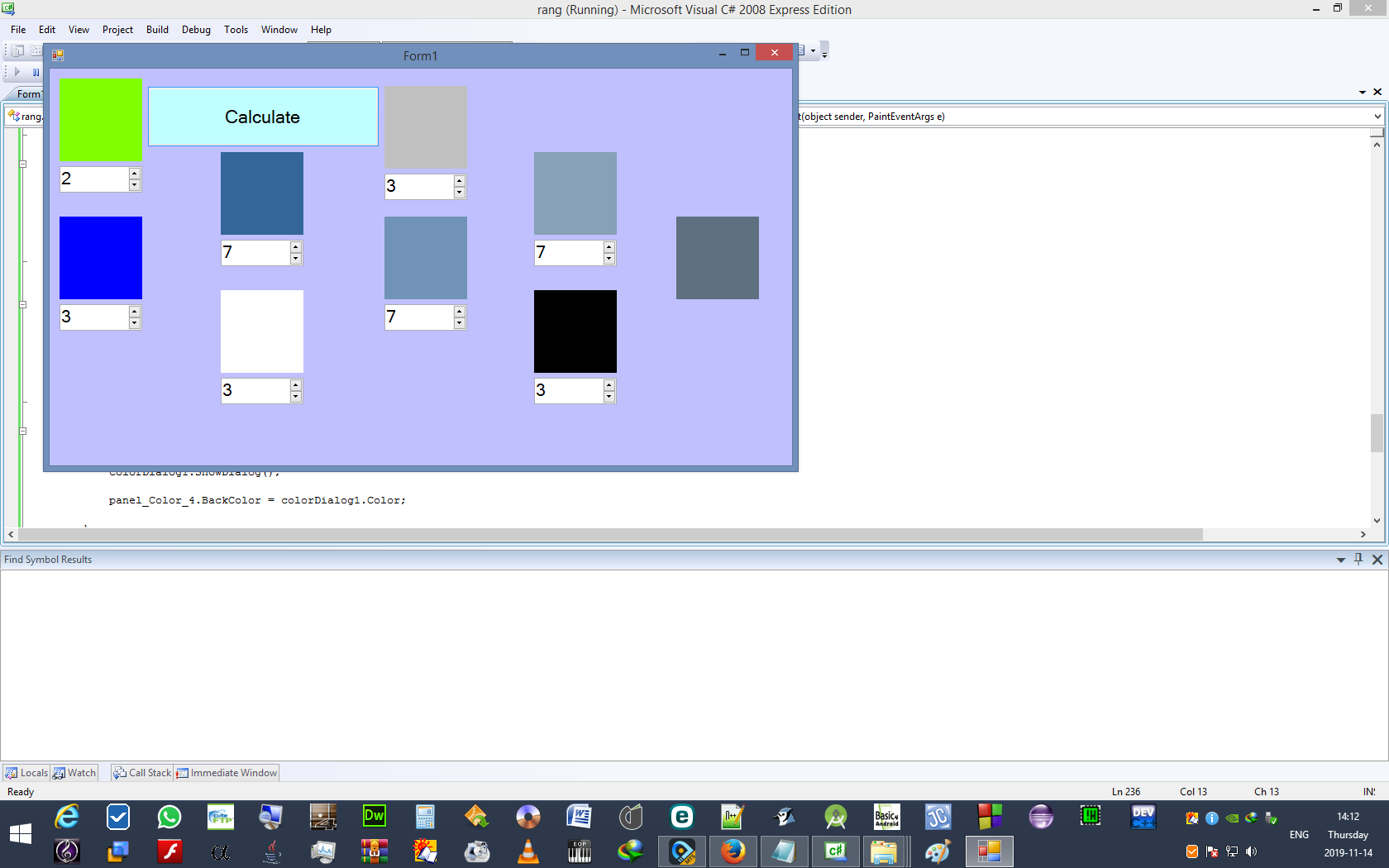Image resolution: width=1389 pixels, height=868 pixels.
Task: Open the Project menu
Action: [117, 30]
